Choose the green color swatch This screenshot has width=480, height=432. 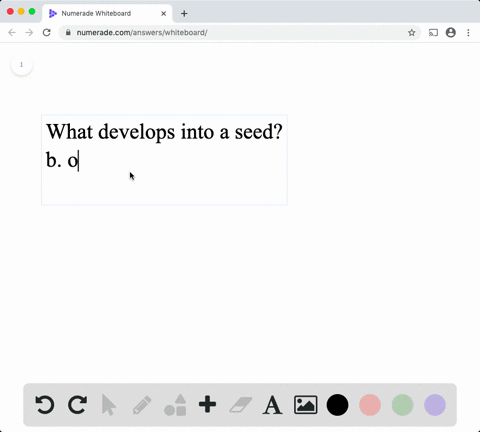(402, 405)
